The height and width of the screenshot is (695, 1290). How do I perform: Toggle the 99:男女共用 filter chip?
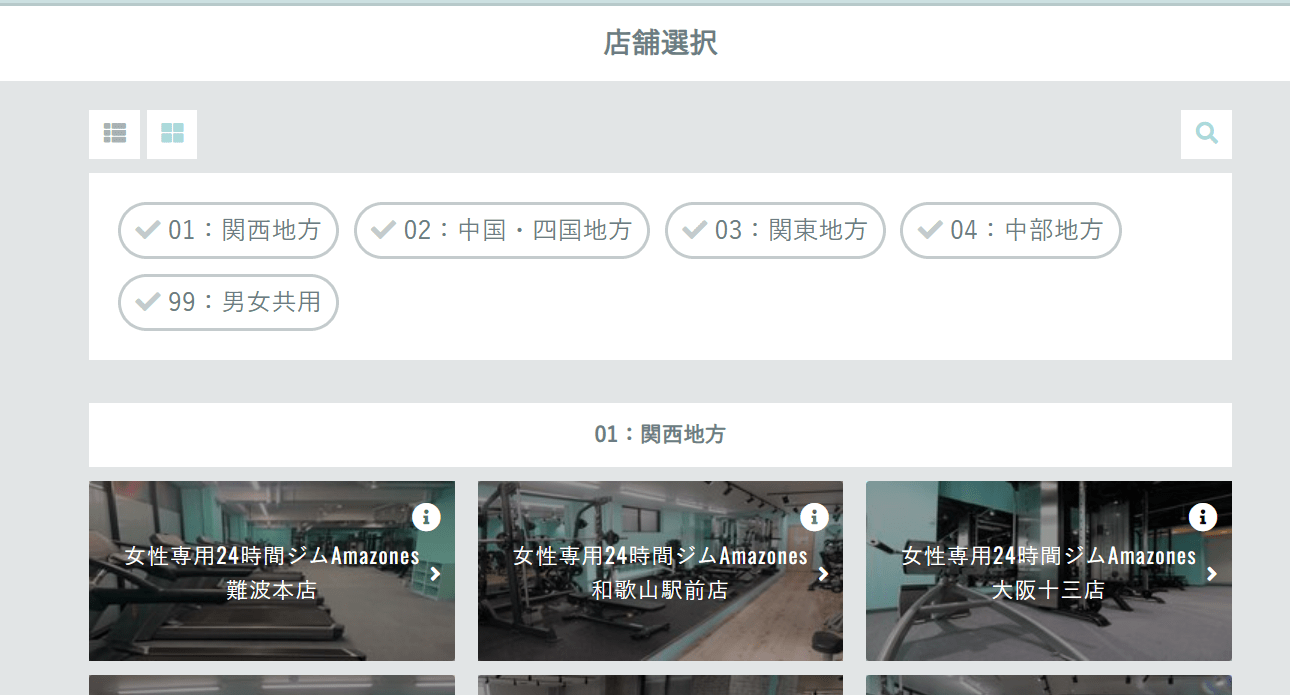[228, 302]
